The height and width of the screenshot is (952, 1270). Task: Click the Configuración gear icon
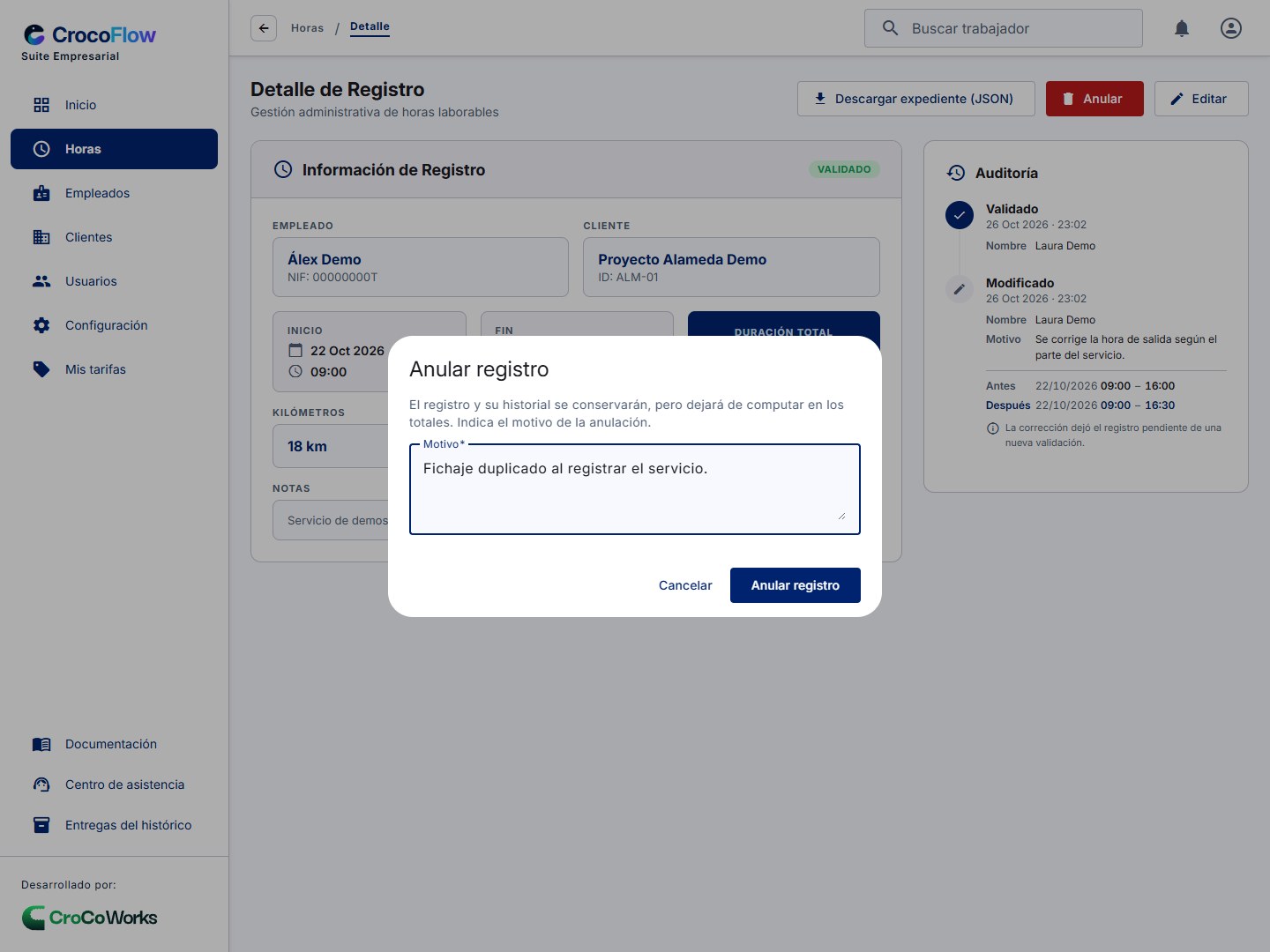(41, 325)
